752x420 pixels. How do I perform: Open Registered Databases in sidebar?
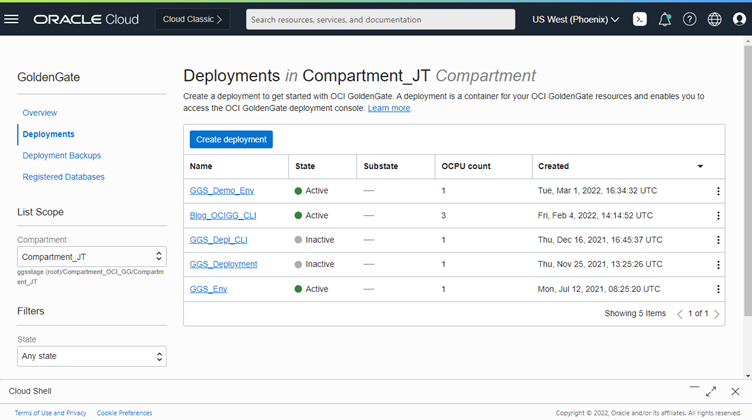tap(64, 177)
